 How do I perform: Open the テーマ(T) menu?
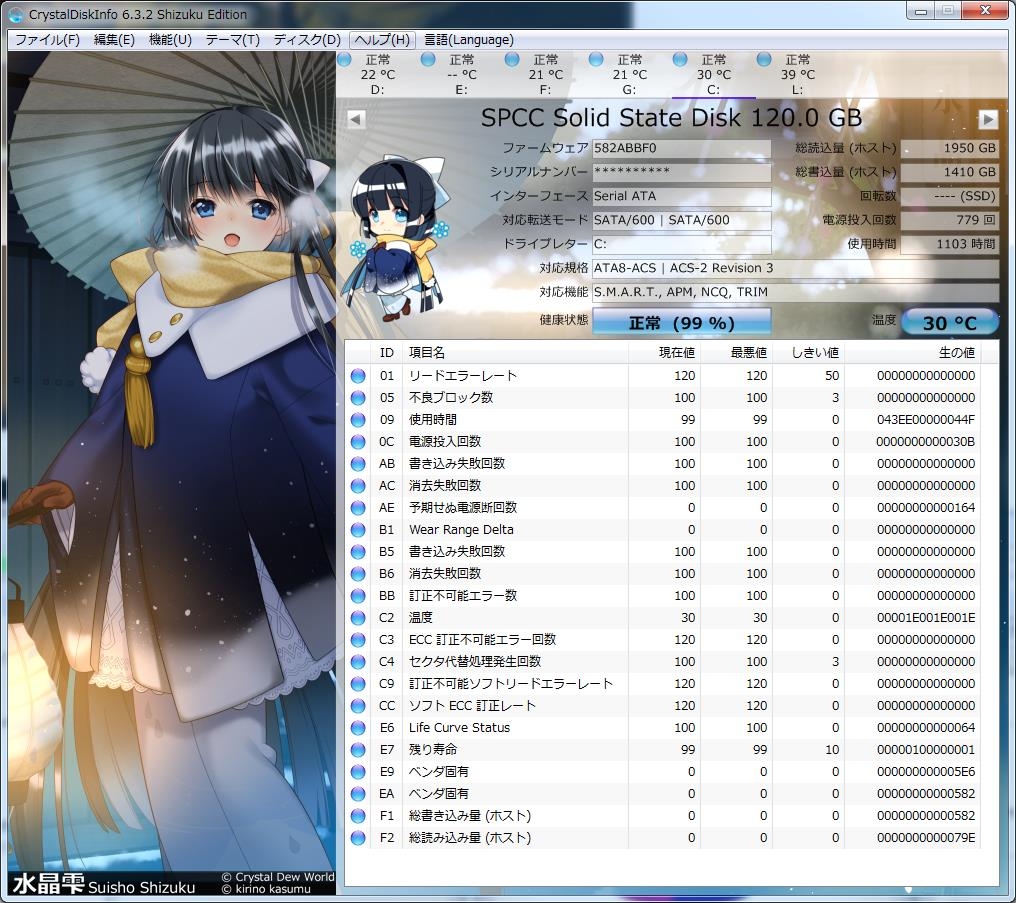(x=232, y=40)
